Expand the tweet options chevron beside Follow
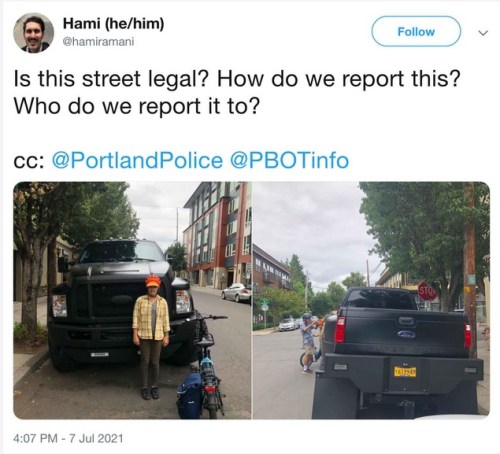Image resolution: width=500 pixels, height=454 pixels. click(483, 33)
